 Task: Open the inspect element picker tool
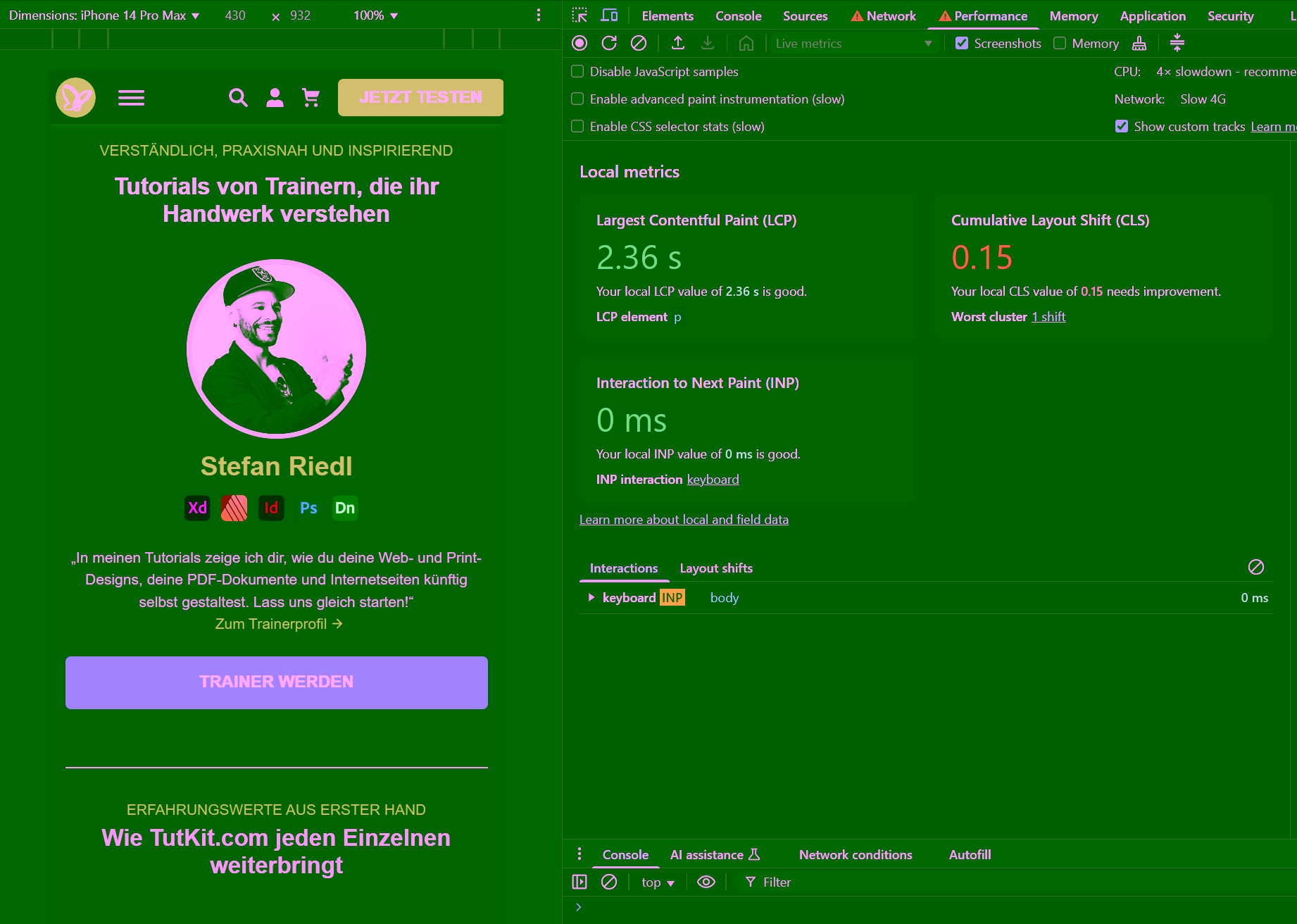pyautogui.click(x=579, y=15)
